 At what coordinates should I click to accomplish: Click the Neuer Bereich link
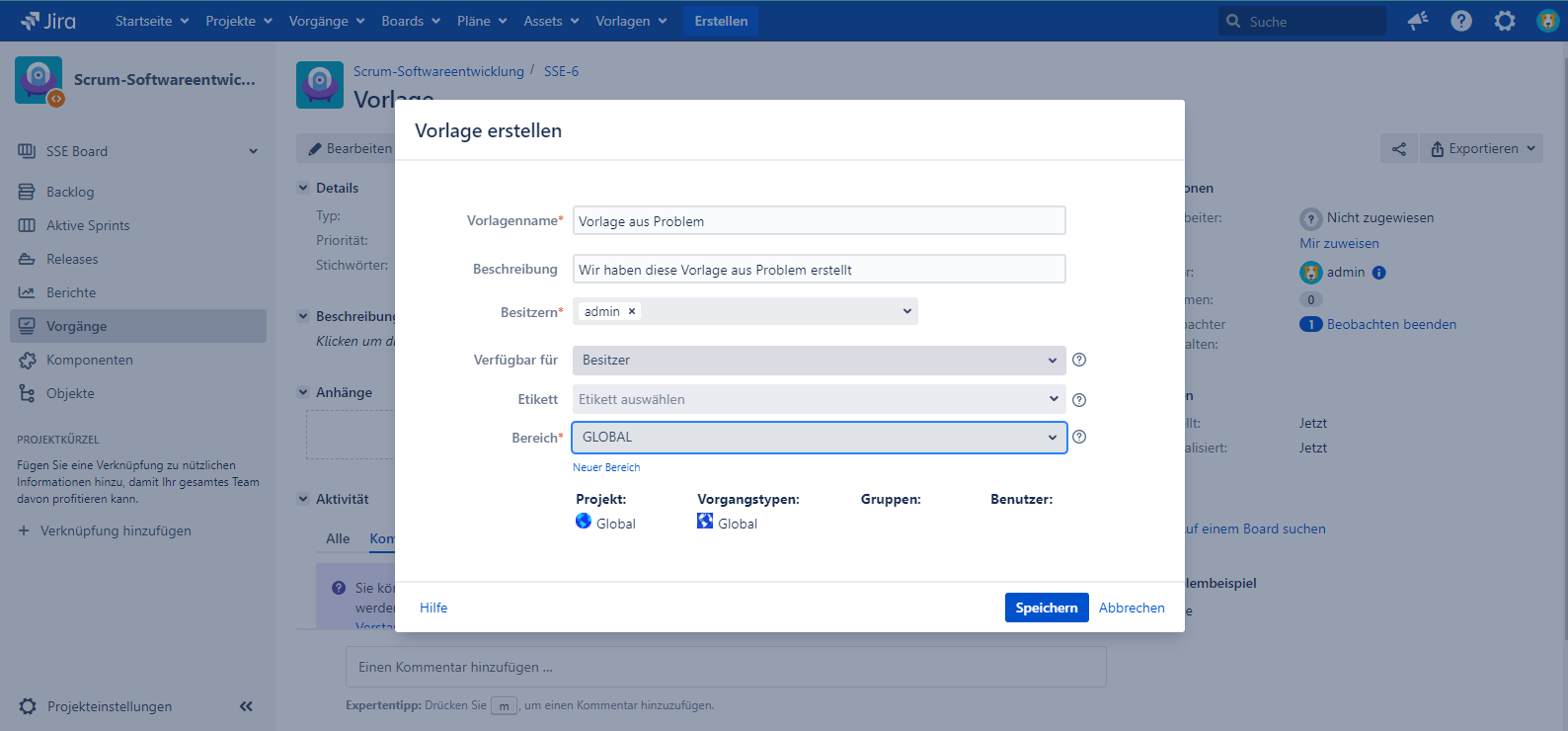pos(606,467)
